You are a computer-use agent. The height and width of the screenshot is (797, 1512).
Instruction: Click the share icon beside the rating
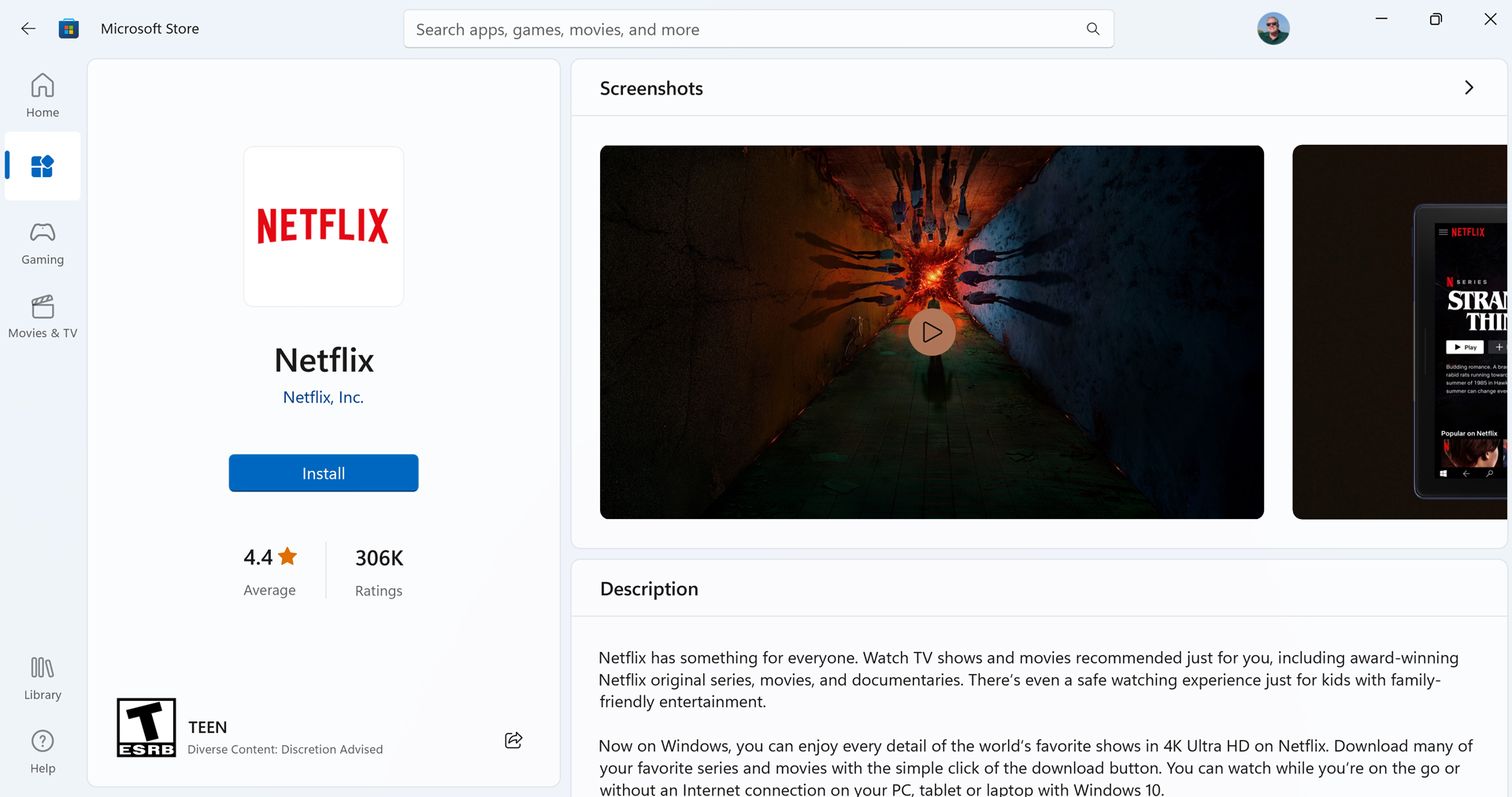coord(513,740)
